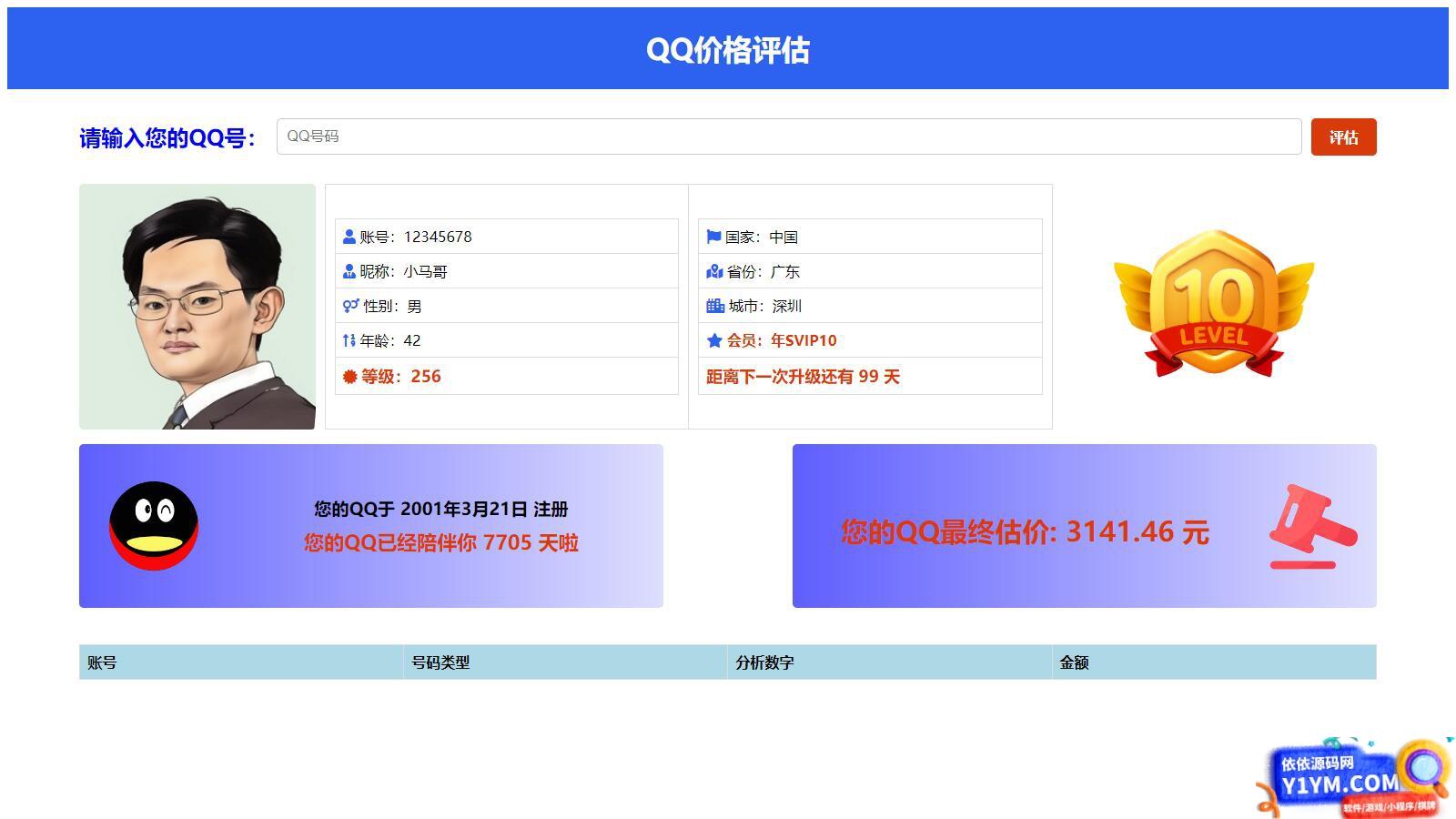Click the map icon beside 省份

714,271
